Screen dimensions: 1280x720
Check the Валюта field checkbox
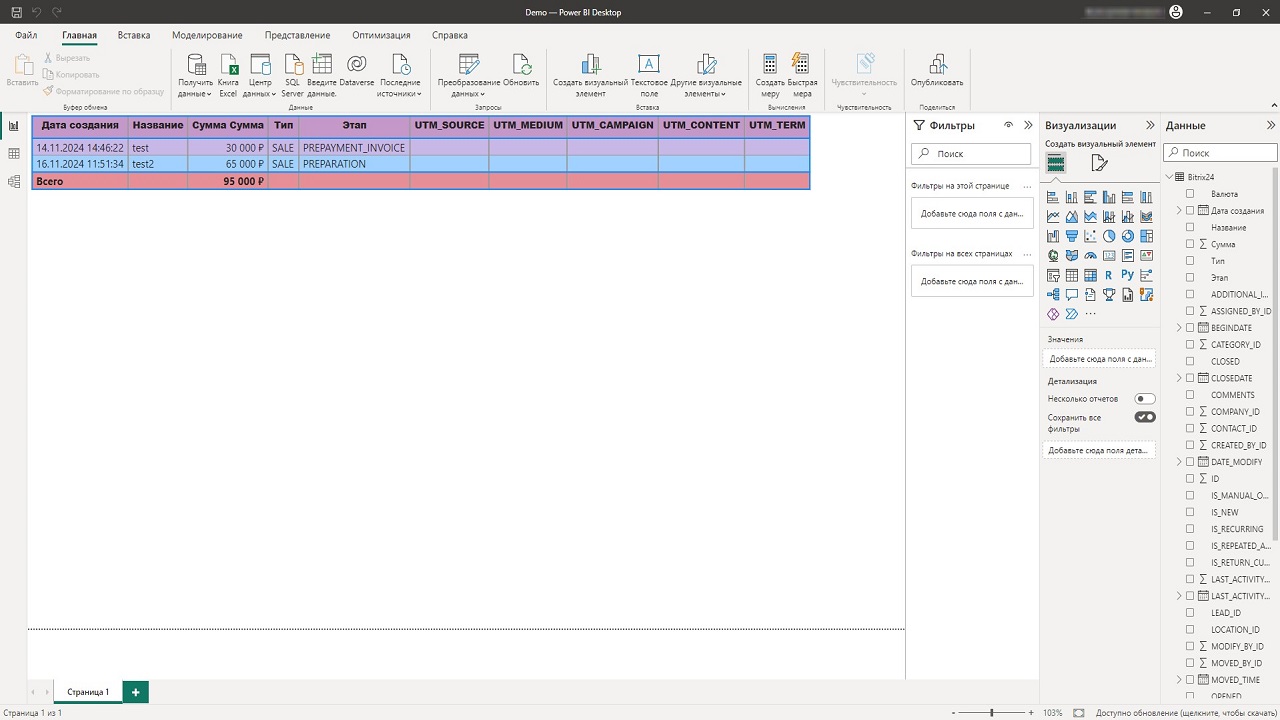point(1190,194)
